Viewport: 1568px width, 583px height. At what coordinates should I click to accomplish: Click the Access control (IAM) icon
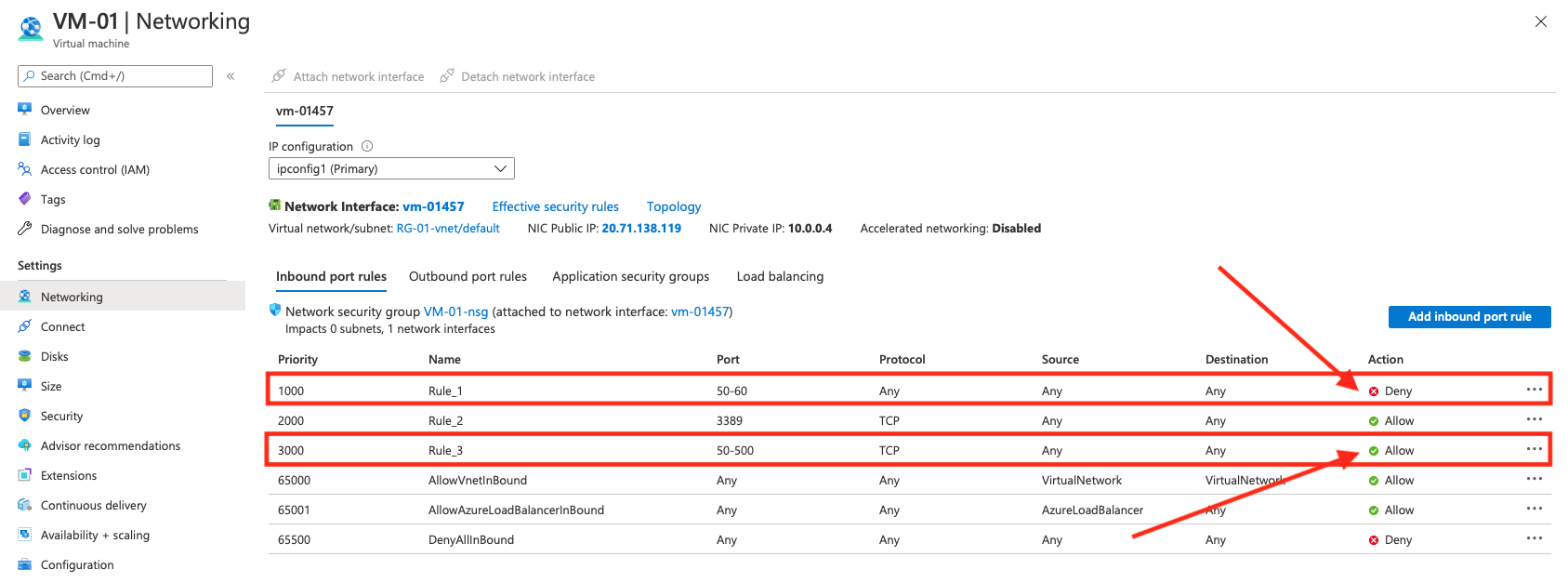point(25,169)
